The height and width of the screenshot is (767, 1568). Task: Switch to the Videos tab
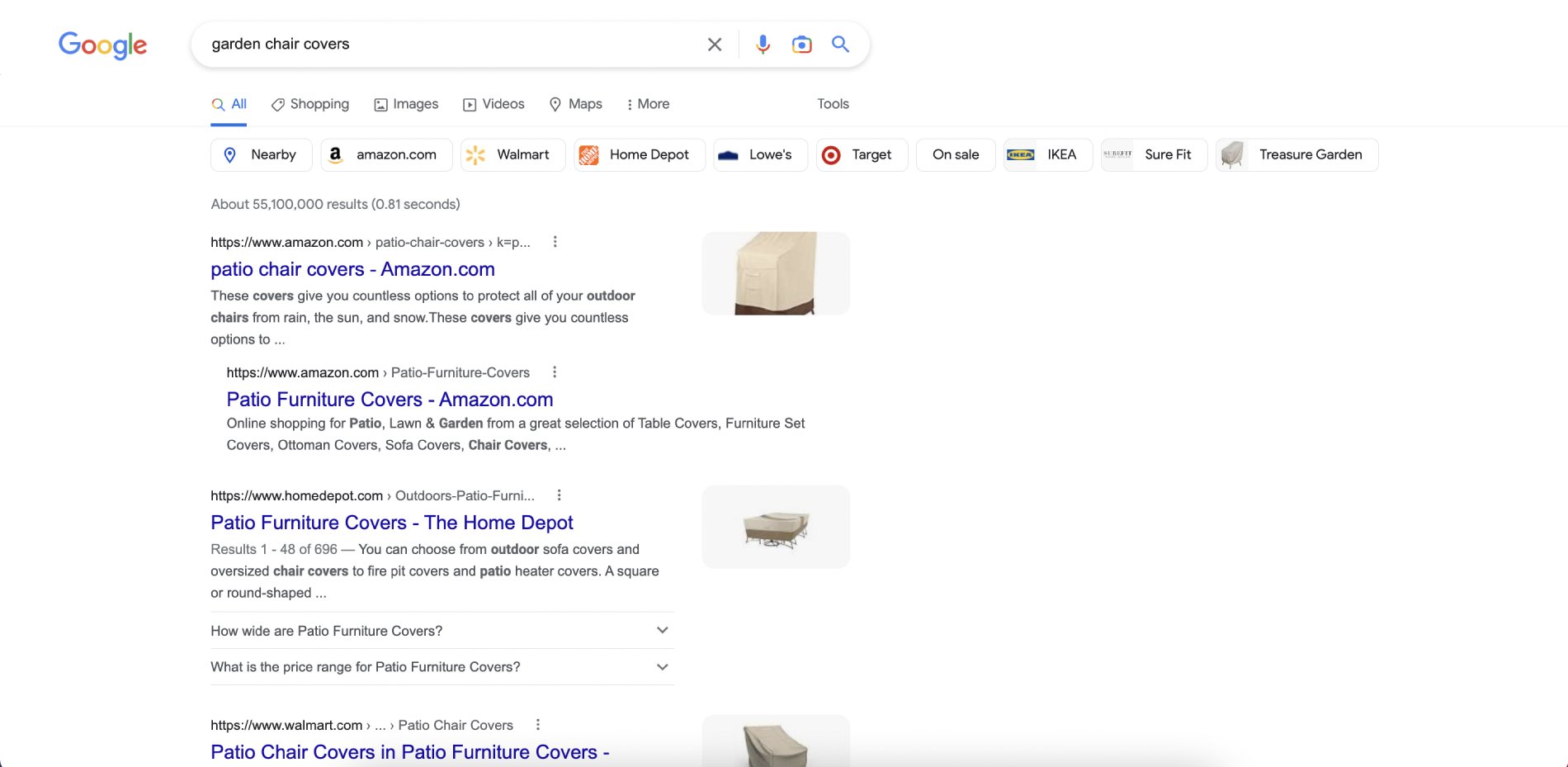coord(494,104)
